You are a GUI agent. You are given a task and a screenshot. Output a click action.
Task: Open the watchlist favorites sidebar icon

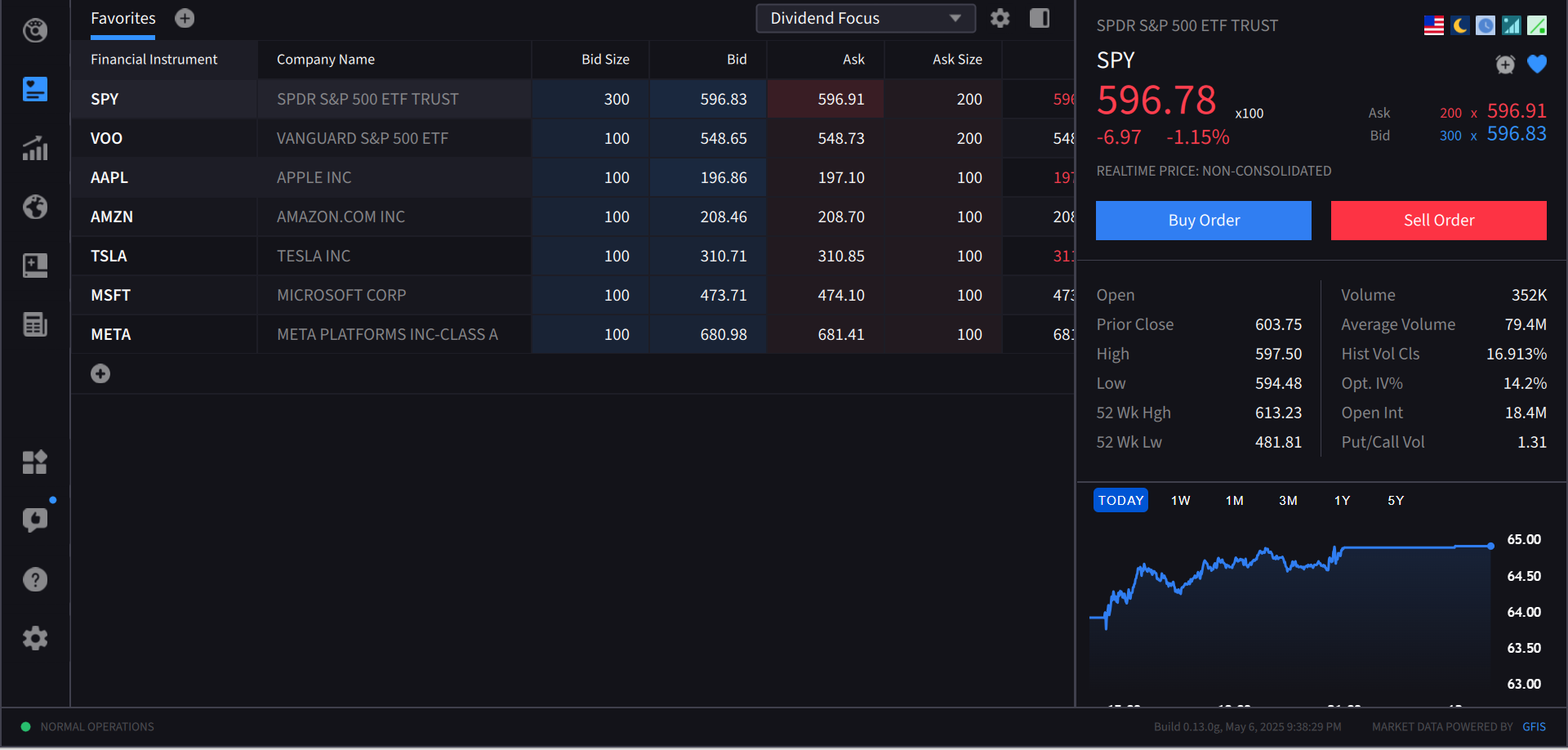[x=35, y=89]
